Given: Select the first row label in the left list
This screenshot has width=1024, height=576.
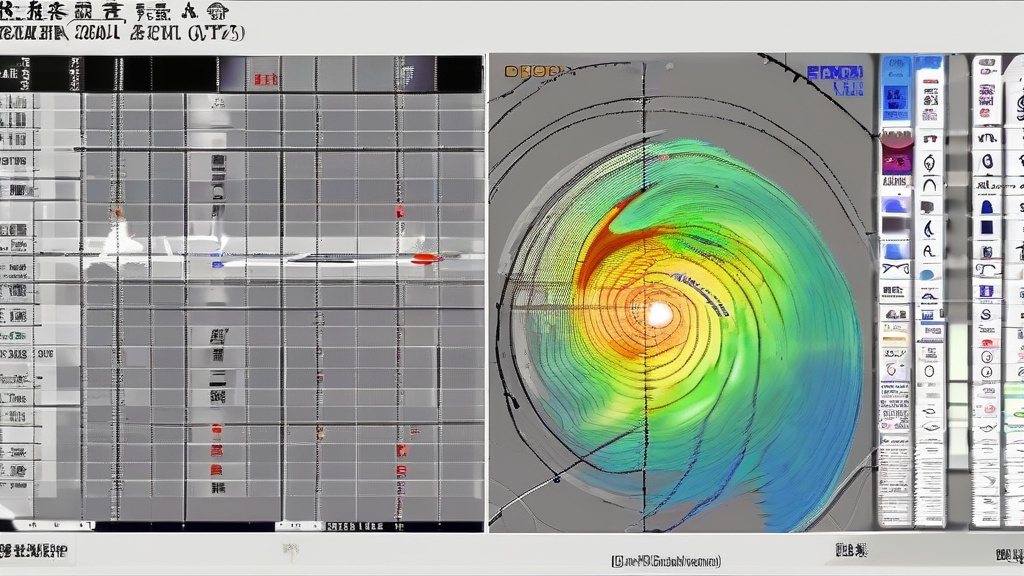Looking at the screenshot, I should 14,102.
